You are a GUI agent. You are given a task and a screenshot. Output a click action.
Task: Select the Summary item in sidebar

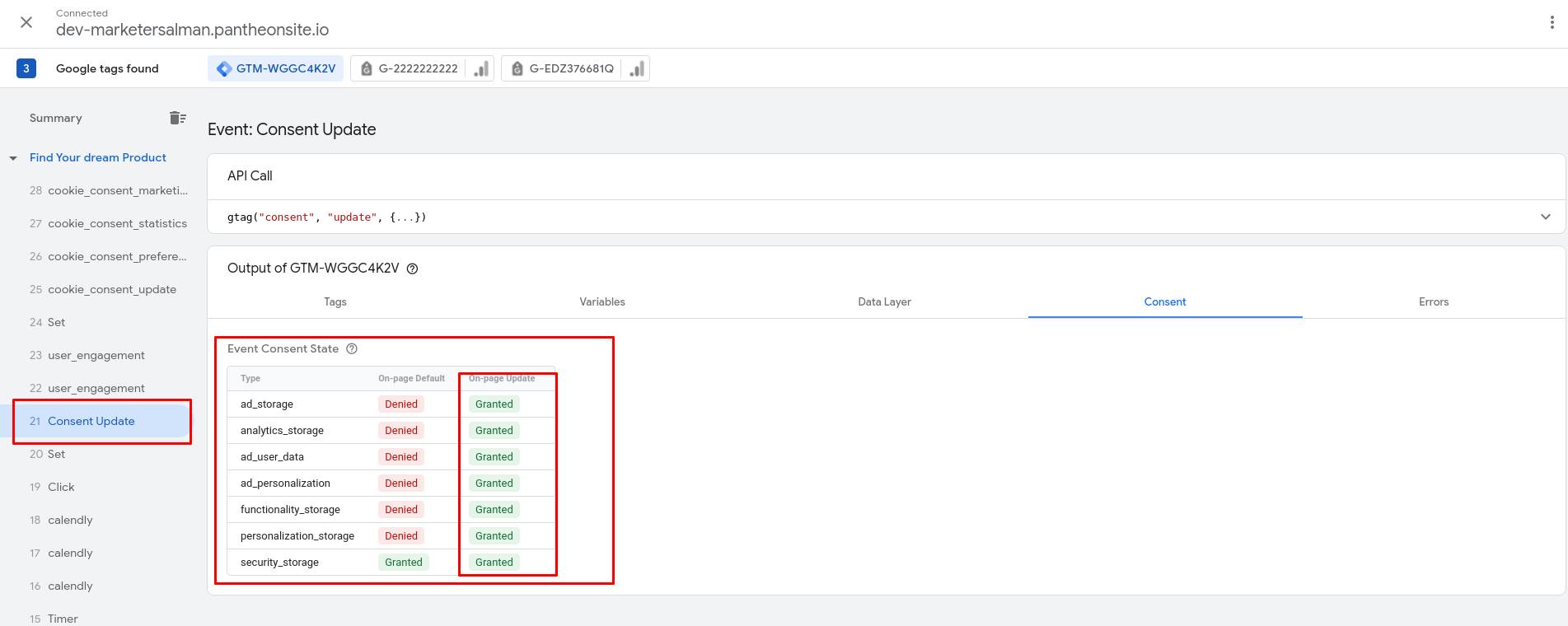[56, 118]
